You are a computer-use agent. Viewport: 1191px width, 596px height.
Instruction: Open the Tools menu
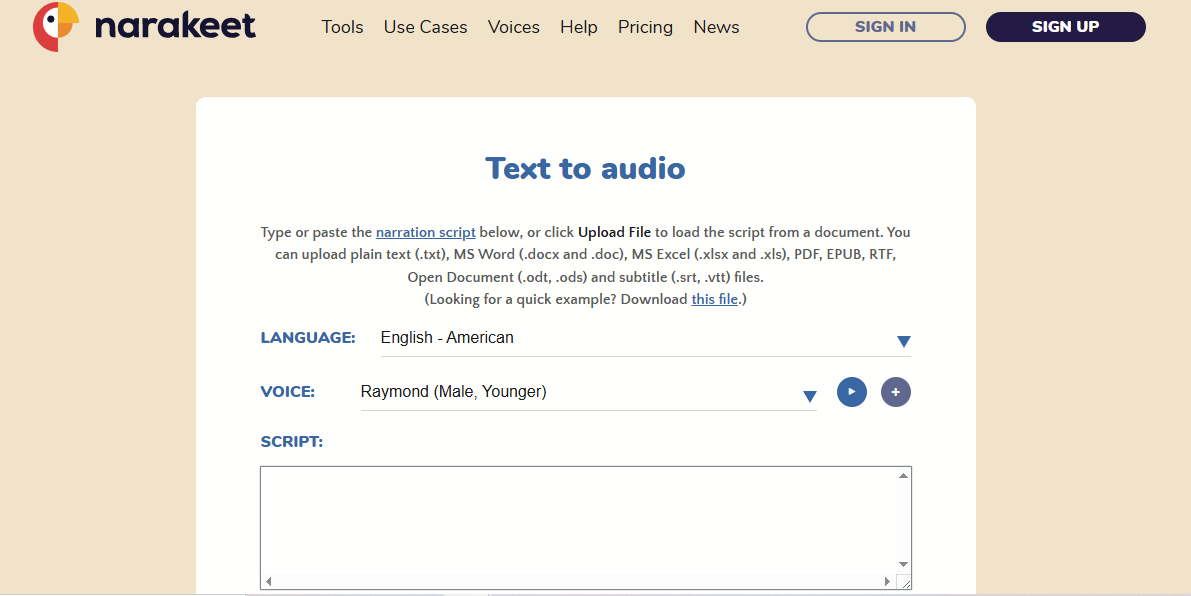pyautogui.click(x=342, y=27)
